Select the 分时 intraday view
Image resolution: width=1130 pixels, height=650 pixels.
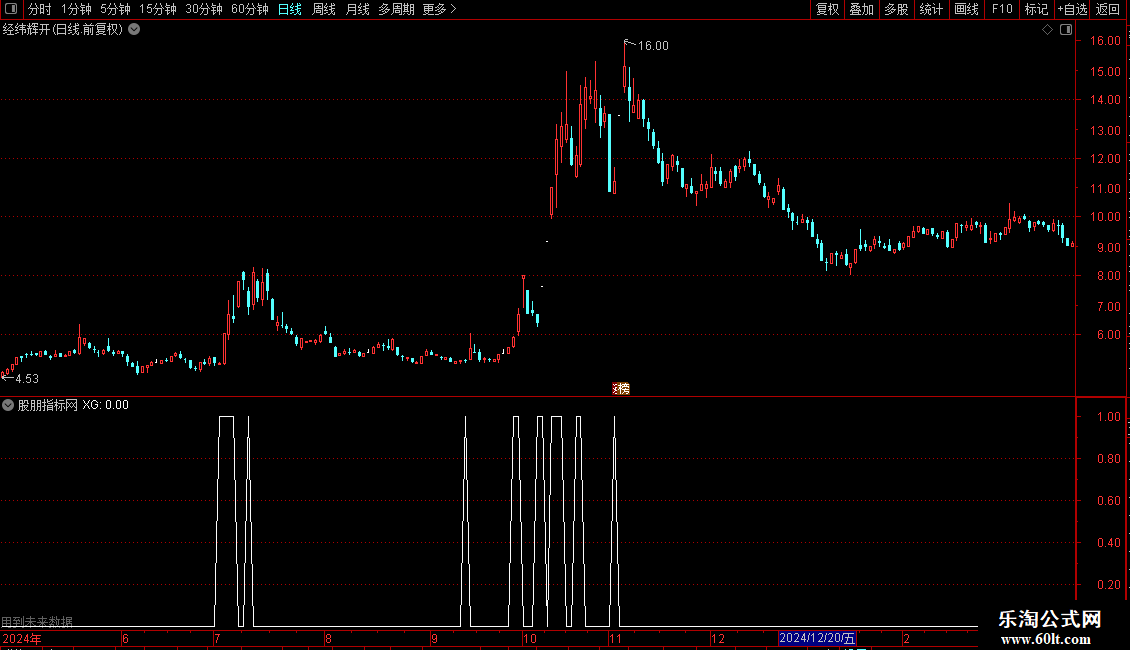pyautogui.click(x=40, y=9)
